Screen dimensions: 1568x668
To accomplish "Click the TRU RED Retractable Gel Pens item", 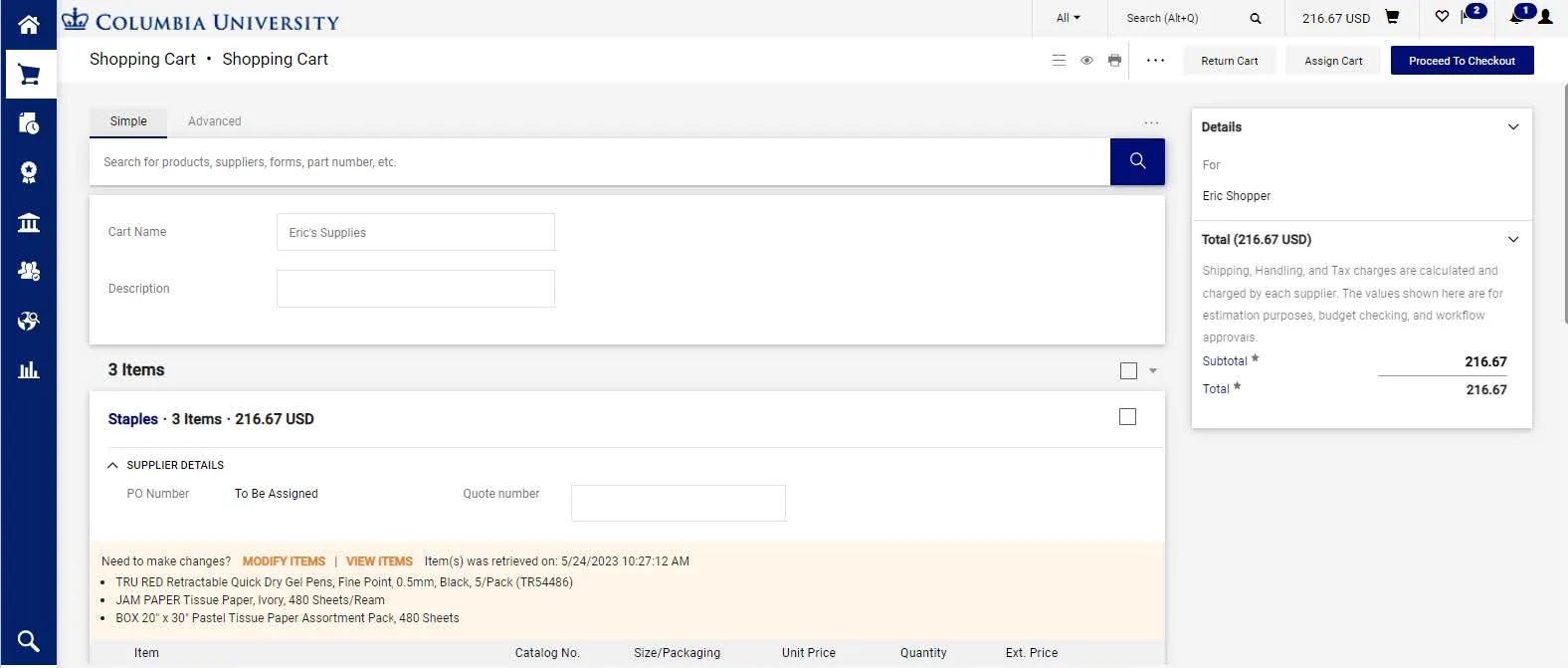I will tap(344, 582).
